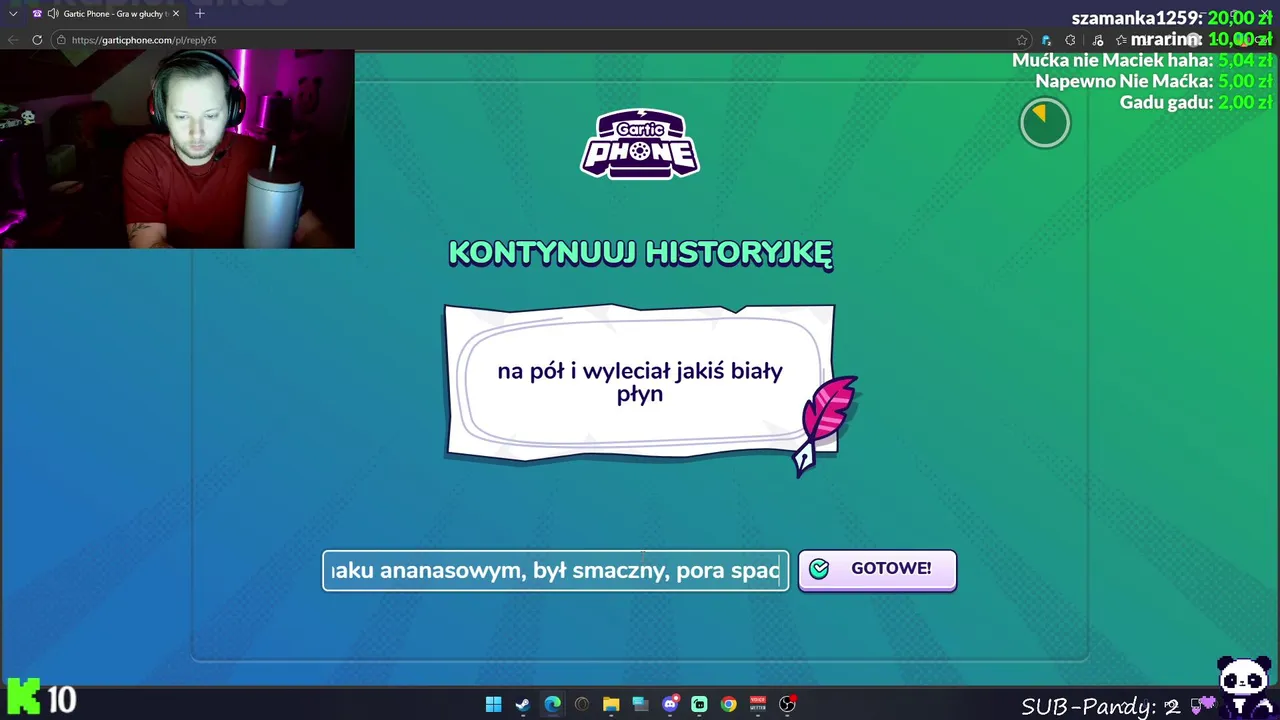Click the Mućka nie Maciek haha donation

pos(1142,60)
